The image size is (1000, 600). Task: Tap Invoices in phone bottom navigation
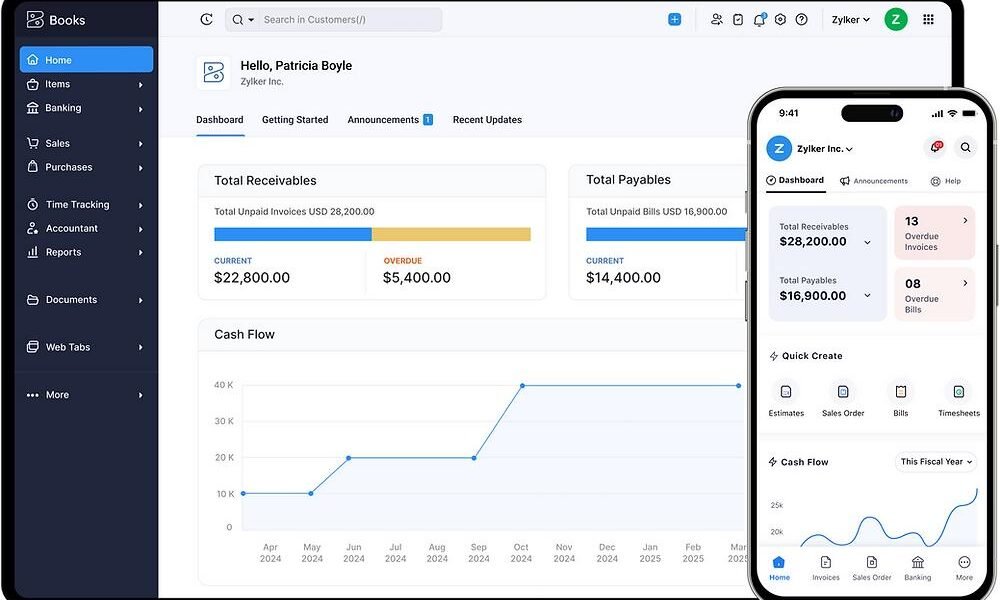[826, 568]
